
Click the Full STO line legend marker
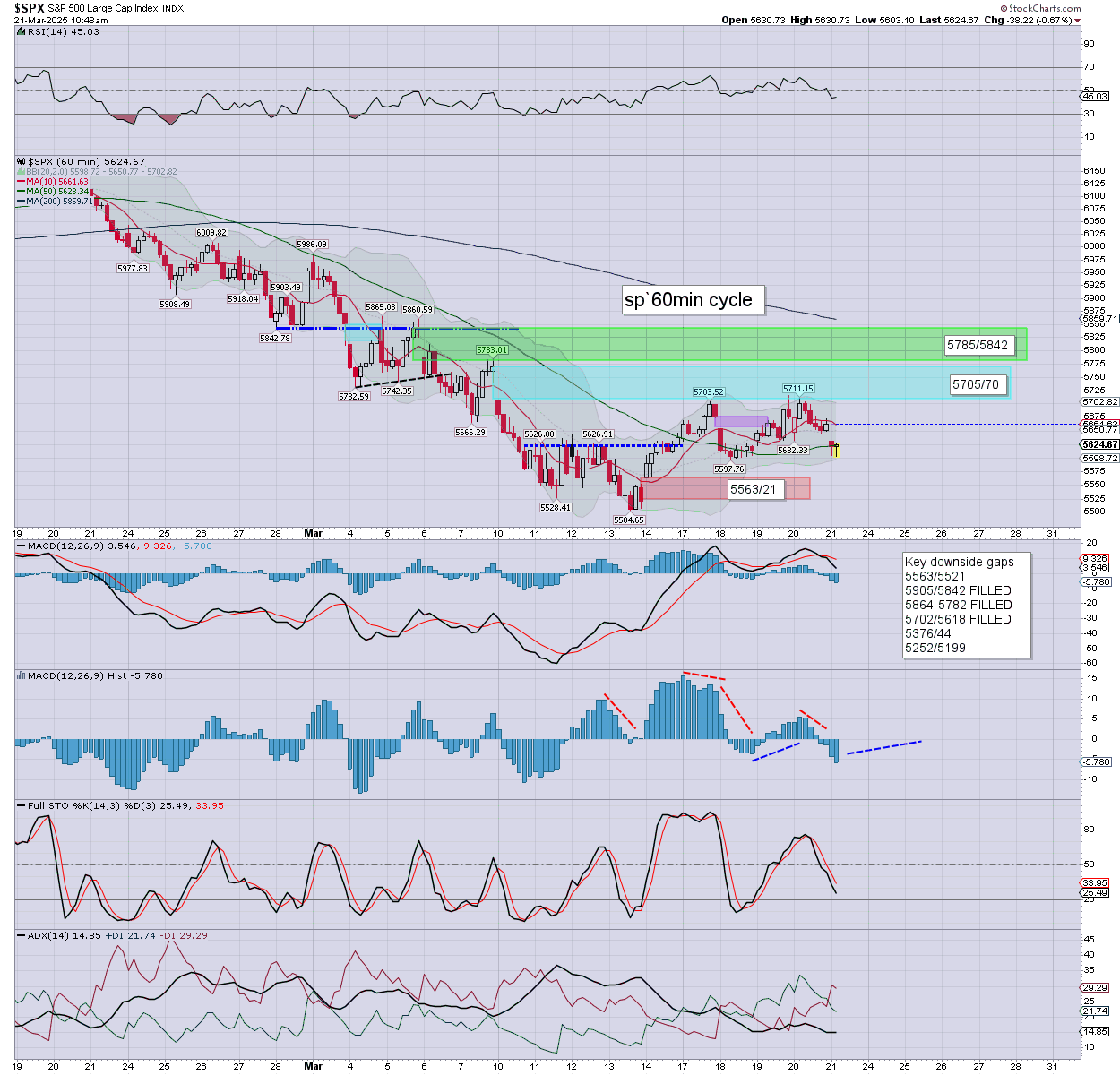click(x=22, y=805)
